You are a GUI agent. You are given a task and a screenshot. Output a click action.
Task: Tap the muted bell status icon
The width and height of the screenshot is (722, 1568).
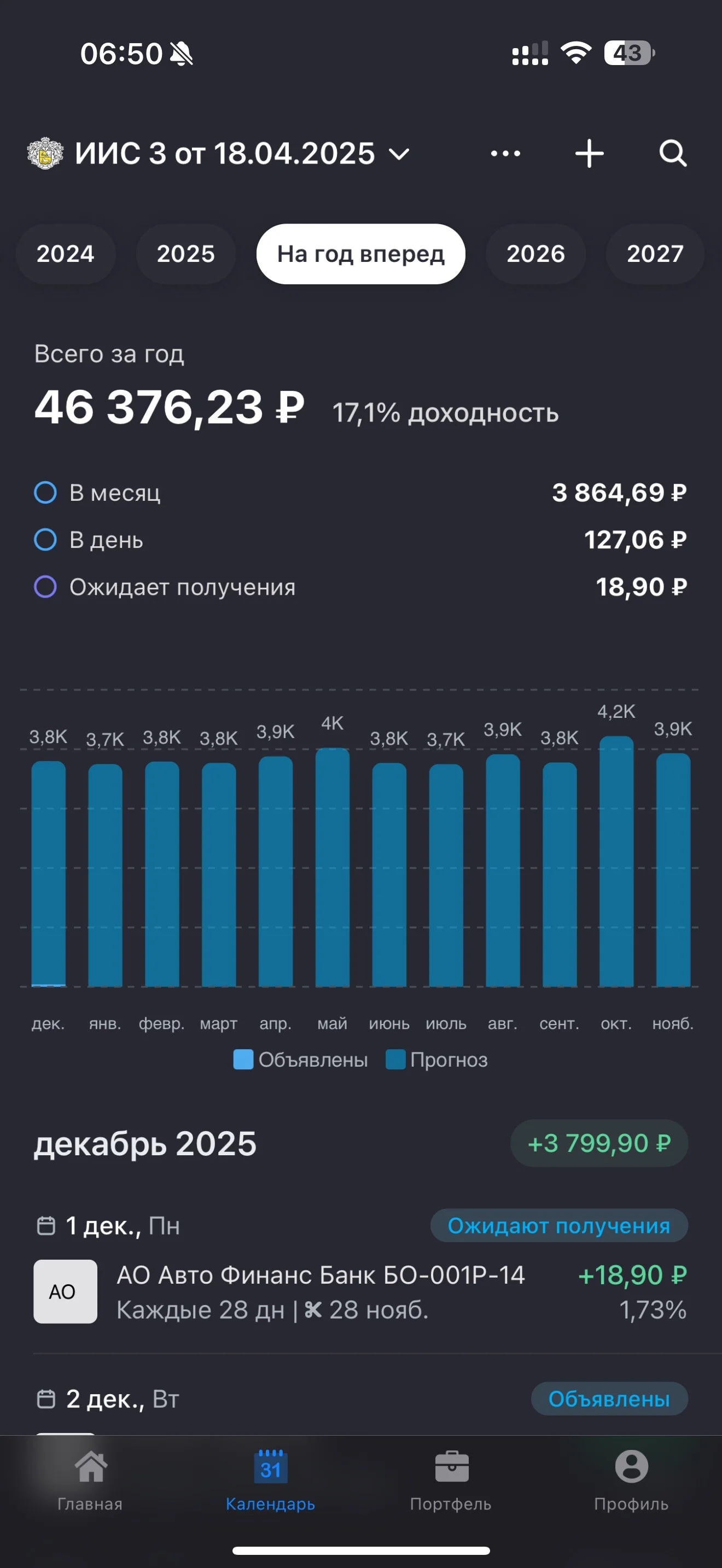pyautogui.click(x=182, y=54)
